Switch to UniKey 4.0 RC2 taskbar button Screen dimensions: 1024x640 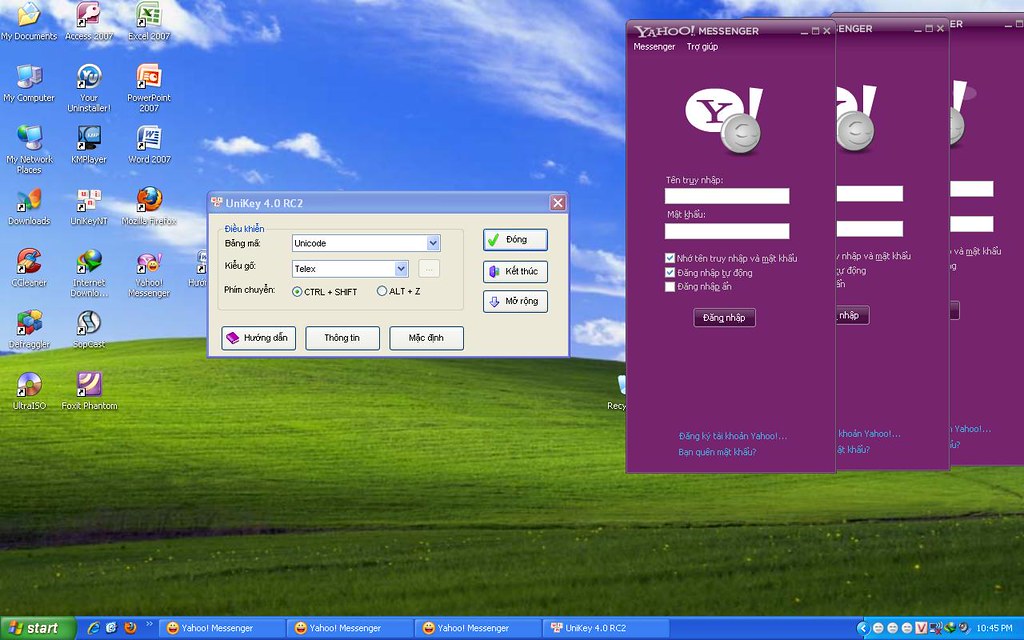pyautogui.click(x=607, y=628)
